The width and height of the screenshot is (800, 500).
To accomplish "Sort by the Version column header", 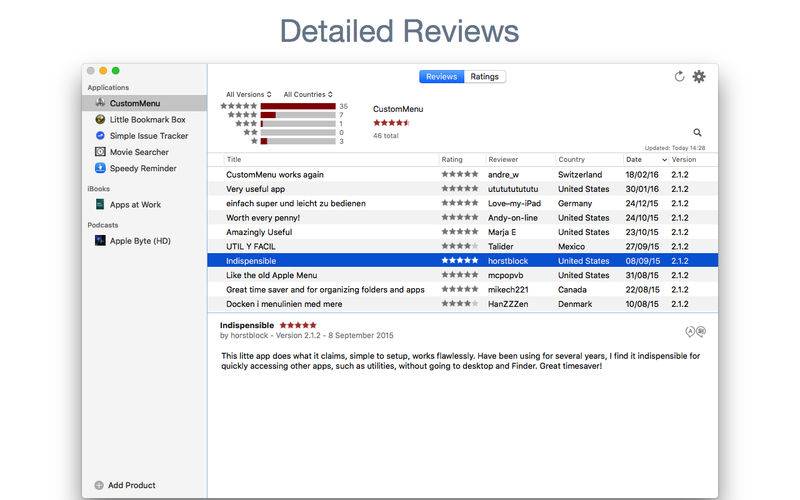I will coord(684,160).
